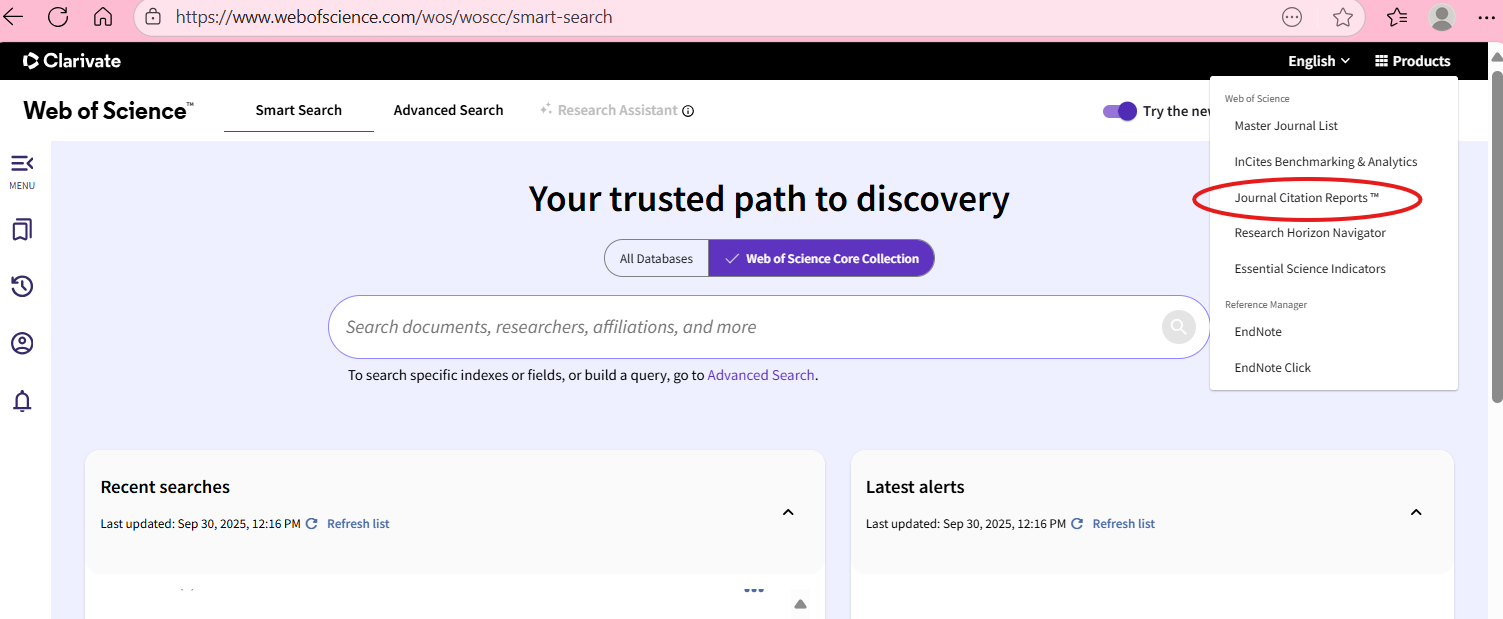Image resolution: width=1503 pixels, height=619 pixels.
Task: Open the alerts bell icon
Action: 22,402
